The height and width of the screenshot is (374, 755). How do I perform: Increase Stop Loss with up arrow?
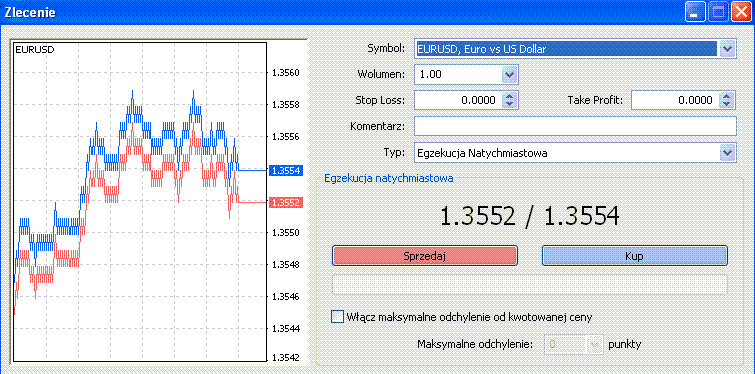tap(509, 96)
